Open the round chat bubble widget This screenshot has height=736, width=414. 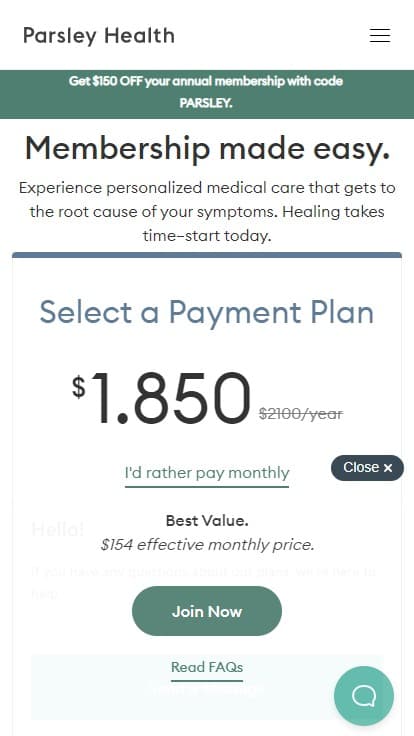(364, 696)
